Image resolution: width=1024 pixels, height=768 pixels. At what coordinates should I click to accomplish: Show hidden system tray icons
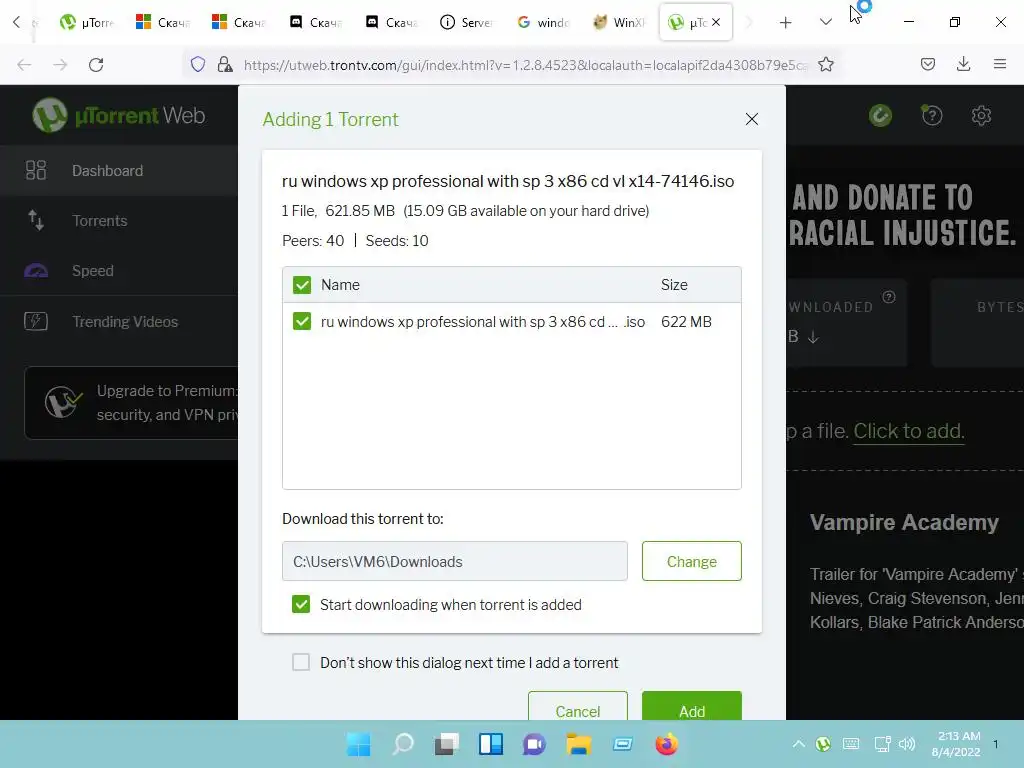tap(798, 744)
